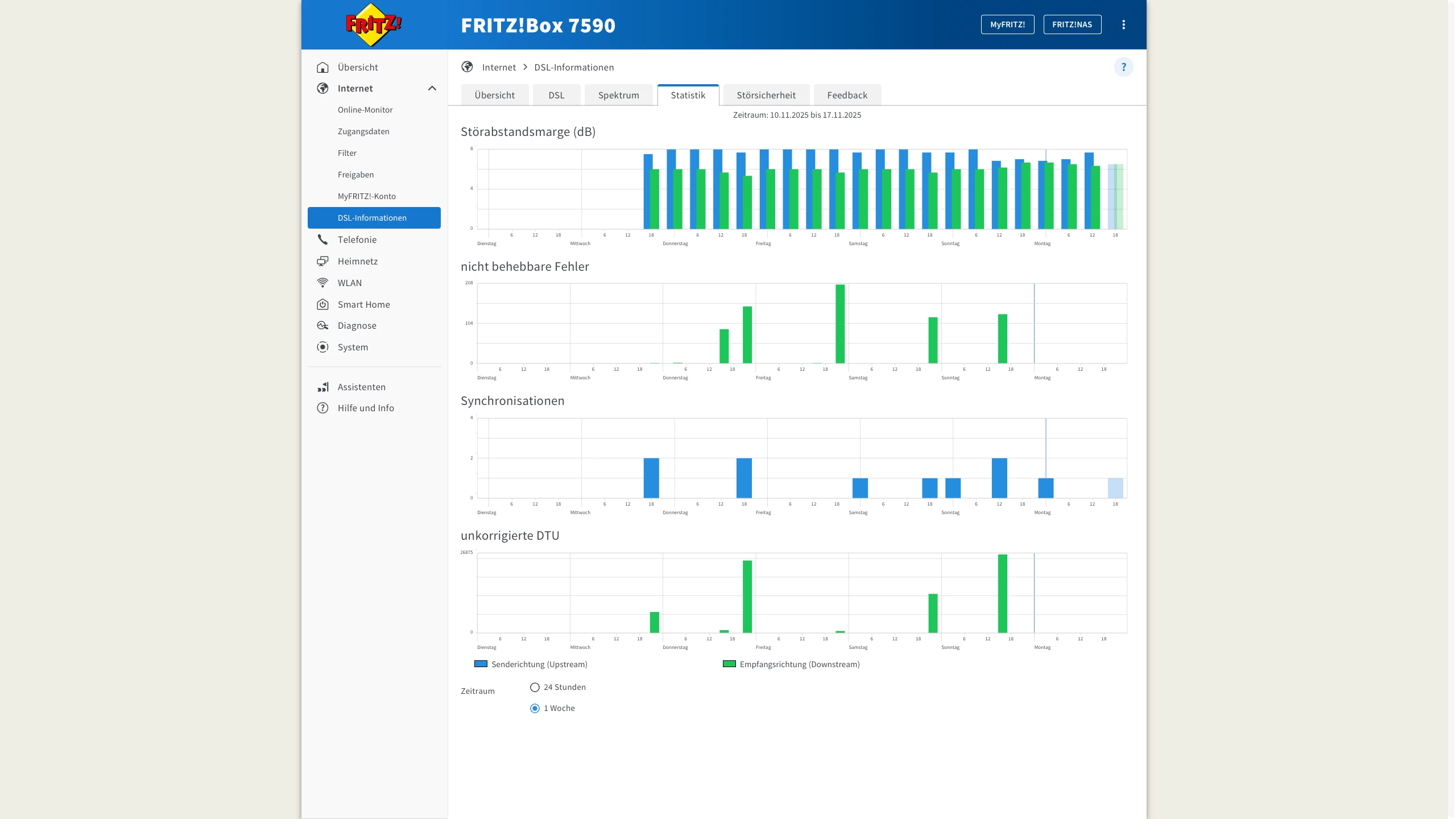Click the Telefonie phone icon
1456x819 pixels.
pos(322,239)
